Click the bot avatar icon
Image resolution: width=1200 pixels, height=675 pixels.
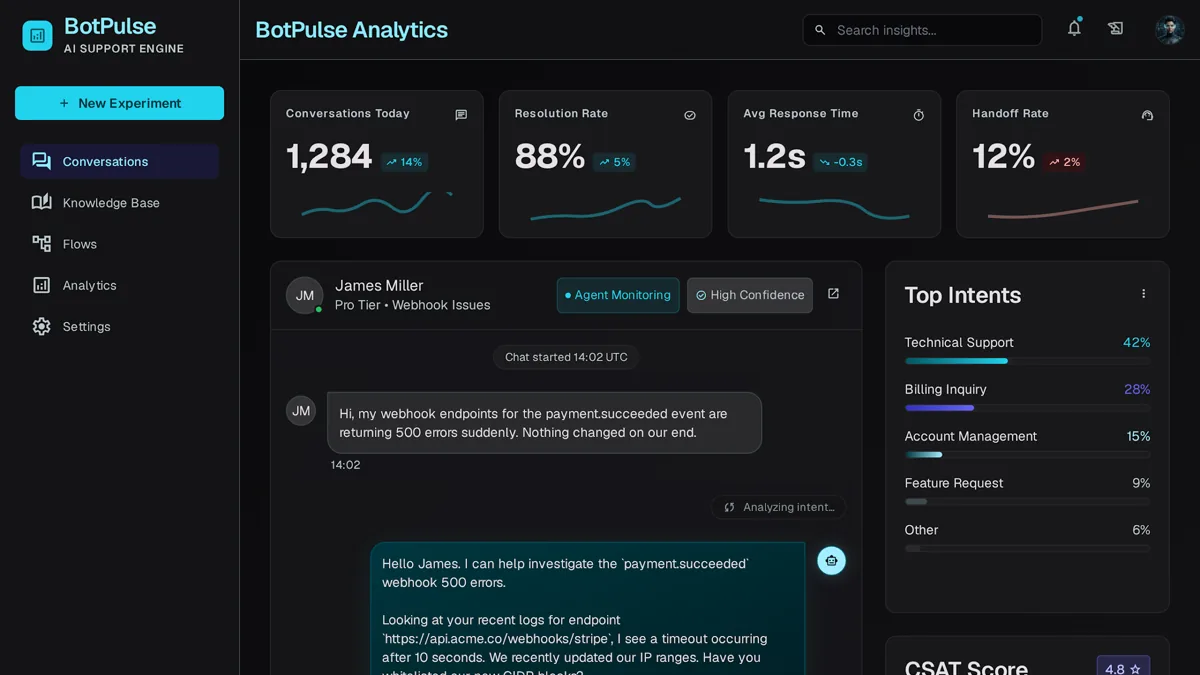pos(831,561)
